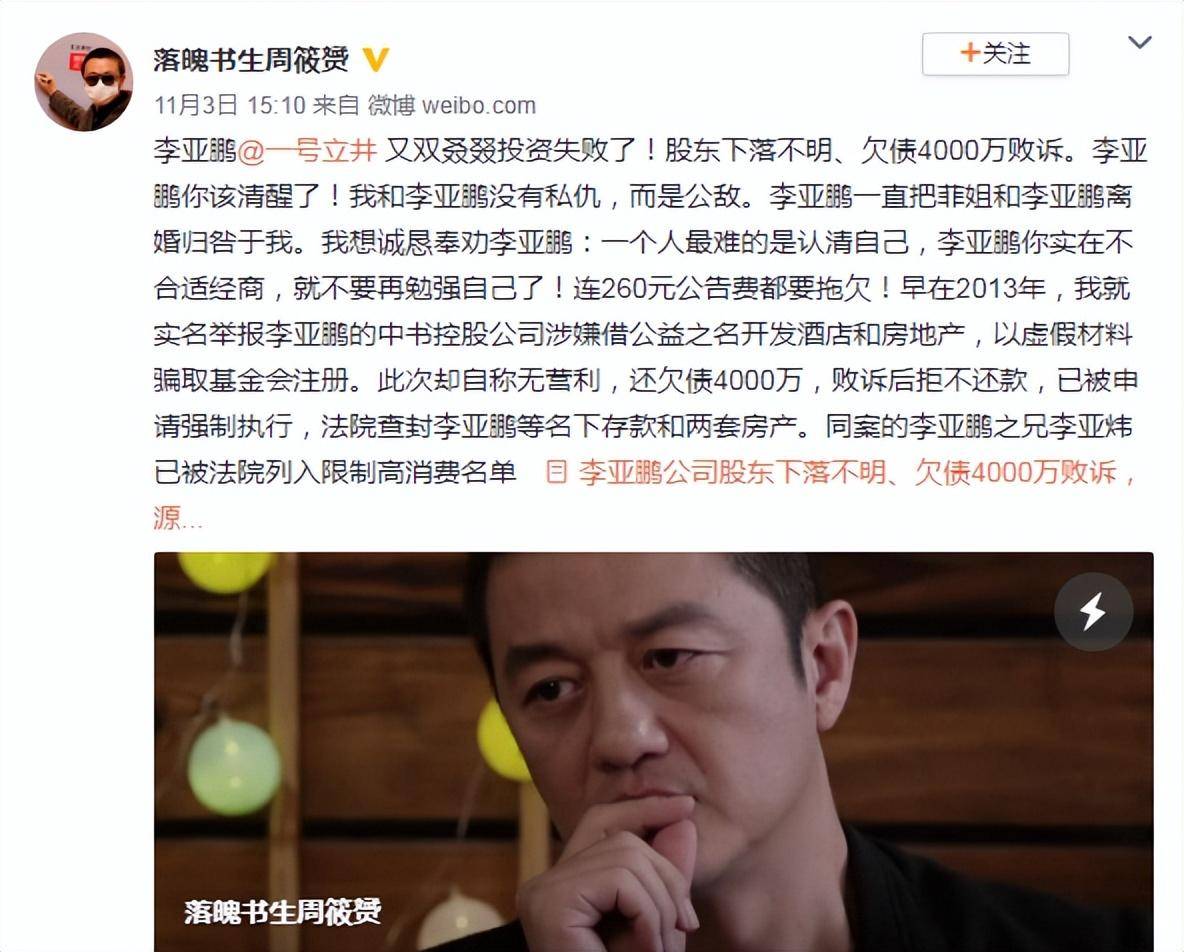Viewport: 1184px width, 952px height.
Task: Click the 来自 label beside timestamp
Action: (335, 105)
